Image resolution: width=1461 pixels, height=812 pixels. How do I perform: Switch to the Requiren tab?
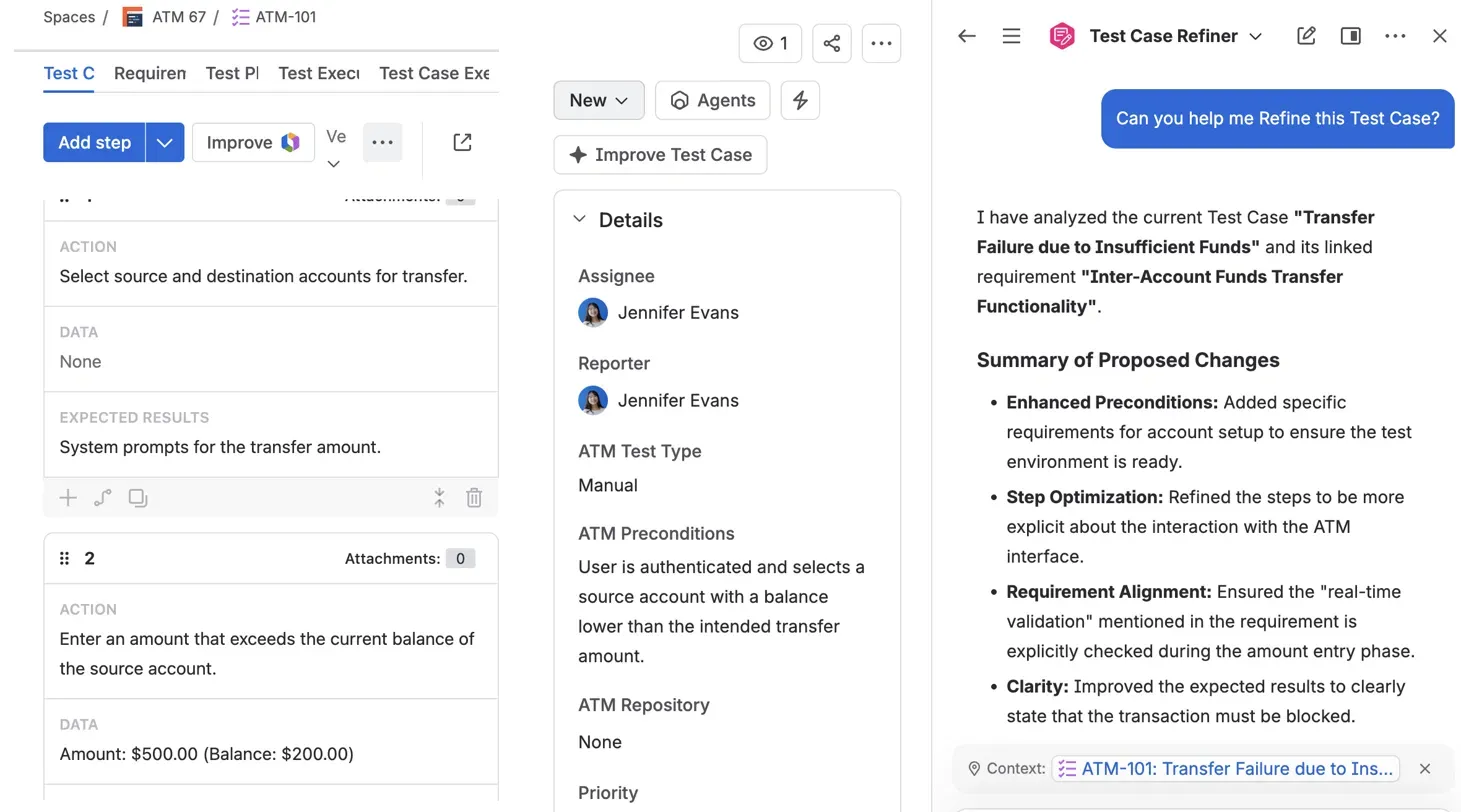click(150, 73)
